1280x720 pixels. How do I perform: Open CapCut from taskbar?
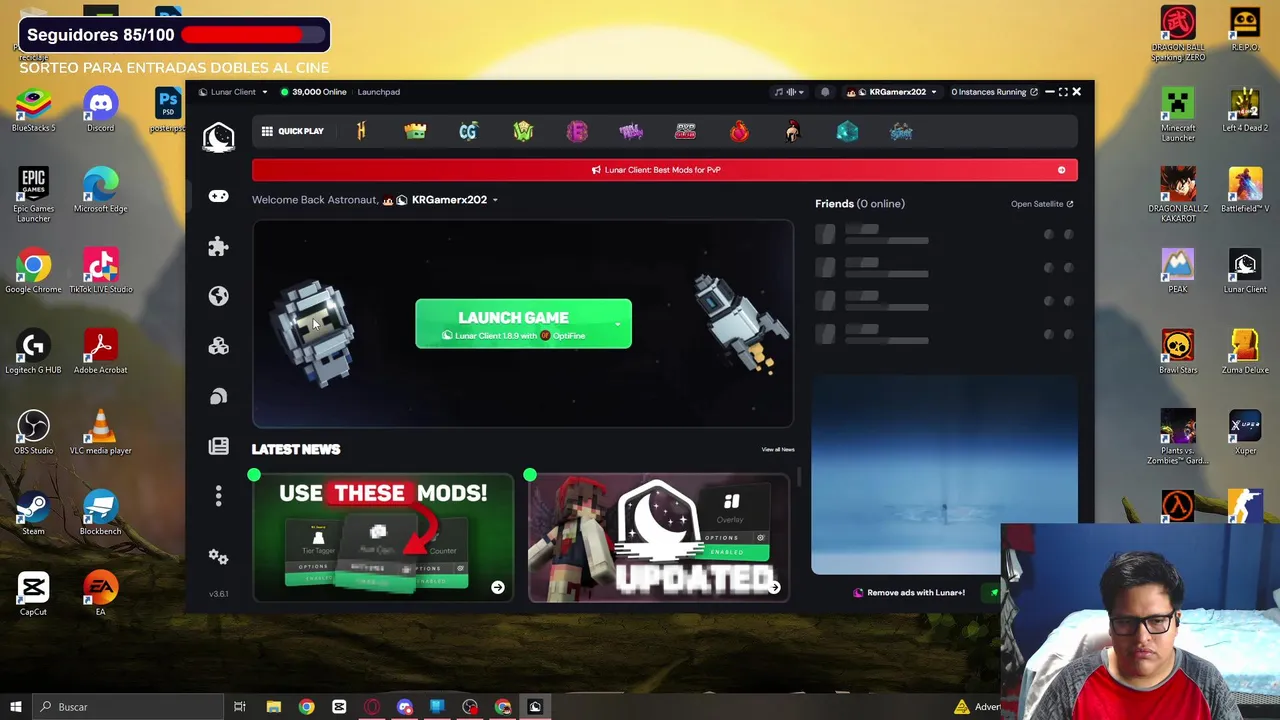coord(339,707)
